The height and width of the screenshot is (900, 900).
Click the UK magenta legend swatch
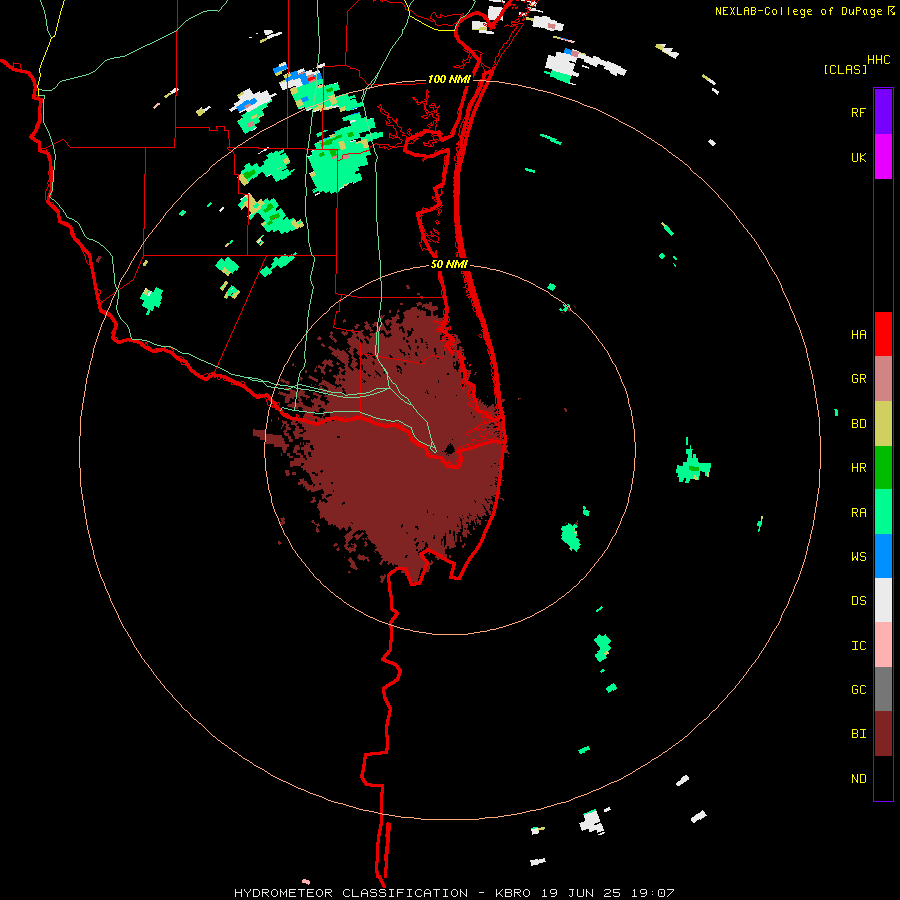[883, 157]
